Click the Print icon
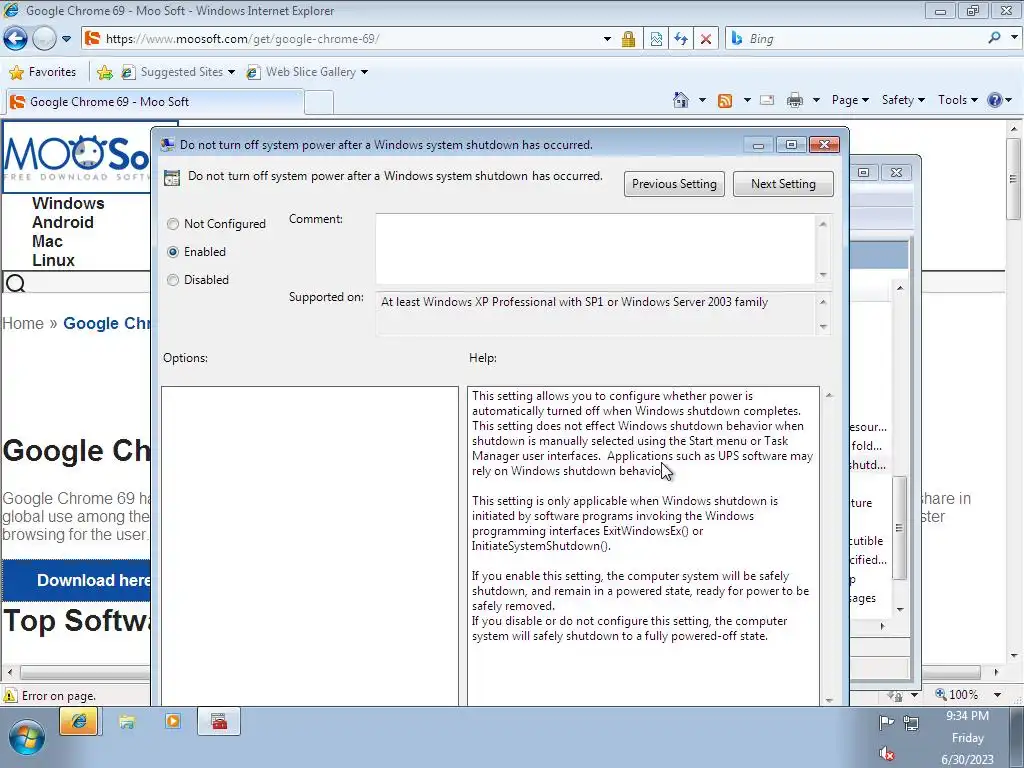Screen dimensions: 1024x768 coord(795,100)
